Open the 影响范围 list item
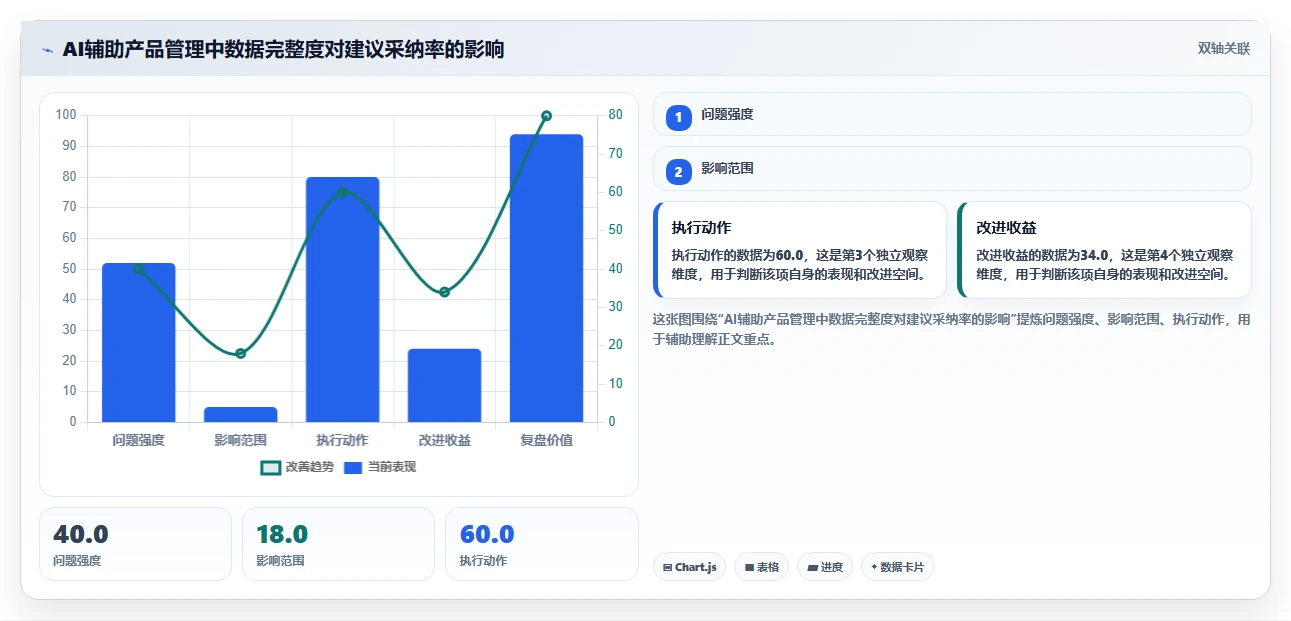The width and height of the screenshot is (1291, 621). pos(952,168)
